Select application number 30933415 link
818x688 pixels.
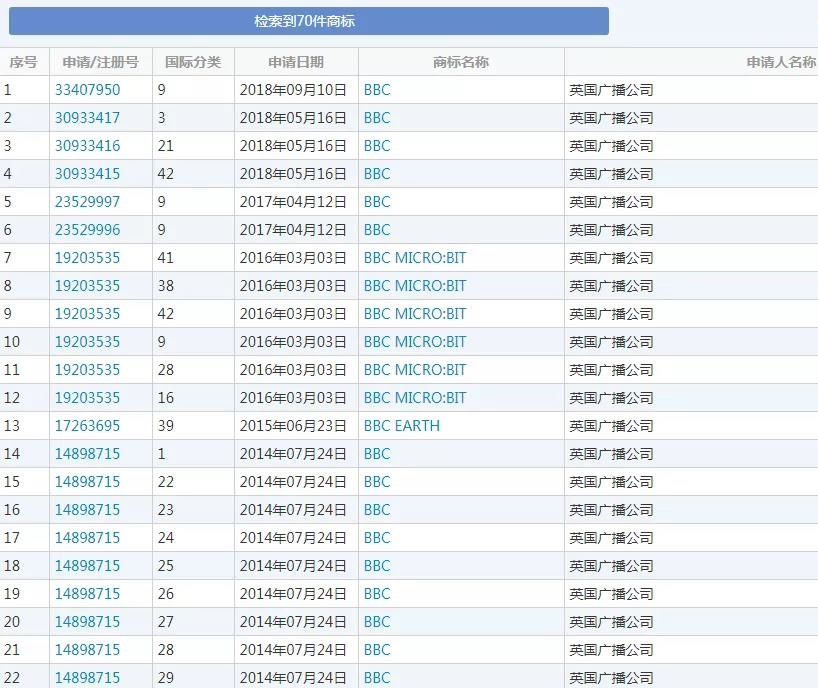[87, 174]
